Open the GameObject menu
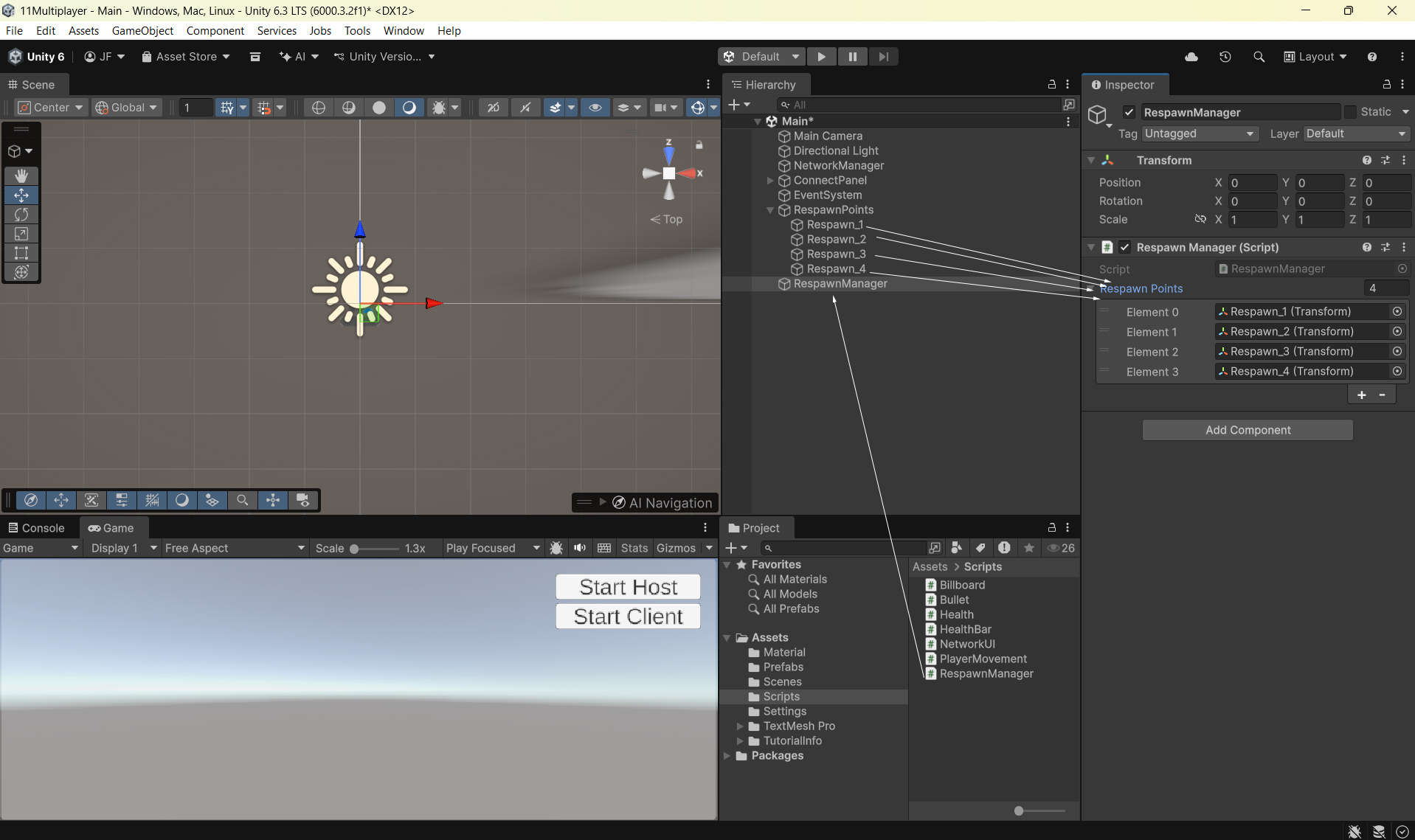The image size is (1415, 840). coord(142,30)
